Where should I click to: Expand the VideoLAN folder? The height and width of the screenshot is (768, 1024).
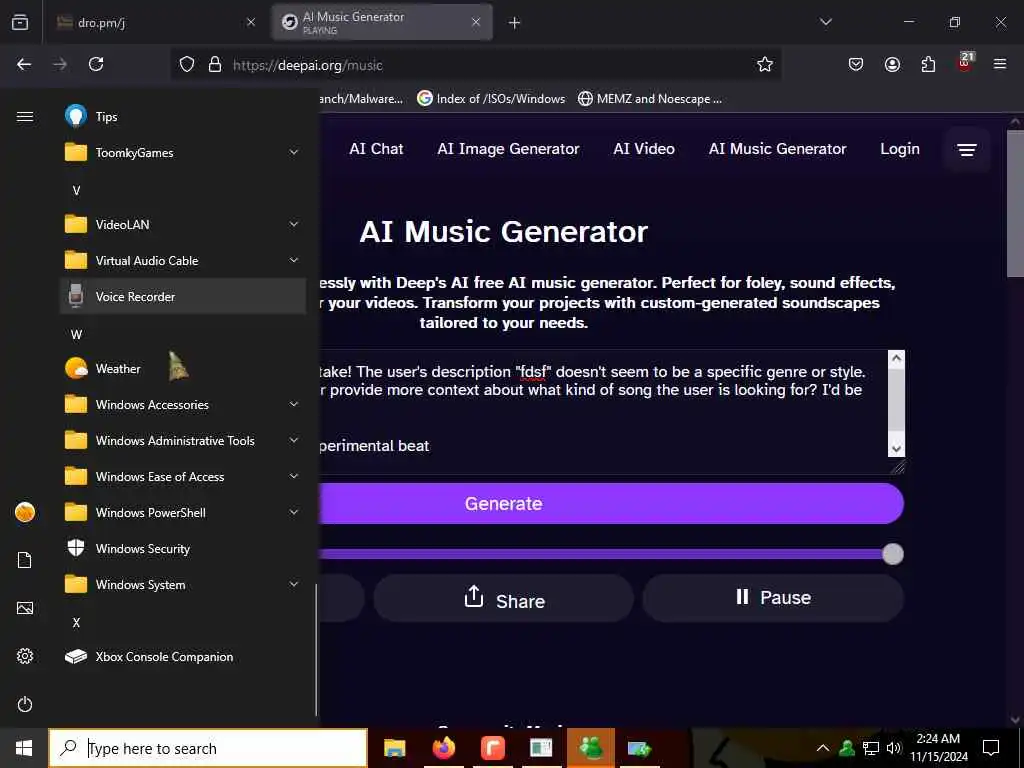pos(183,224)
